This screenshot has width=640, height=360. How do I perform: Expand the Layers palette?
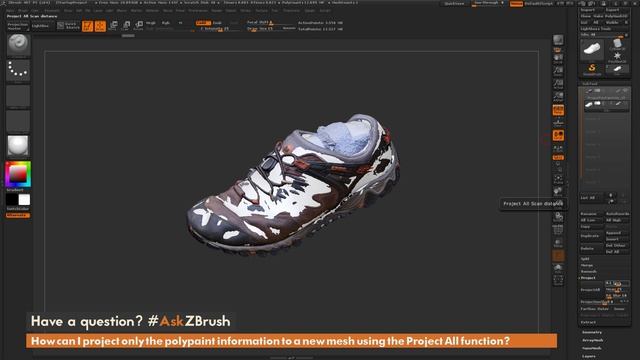point(589,356)
